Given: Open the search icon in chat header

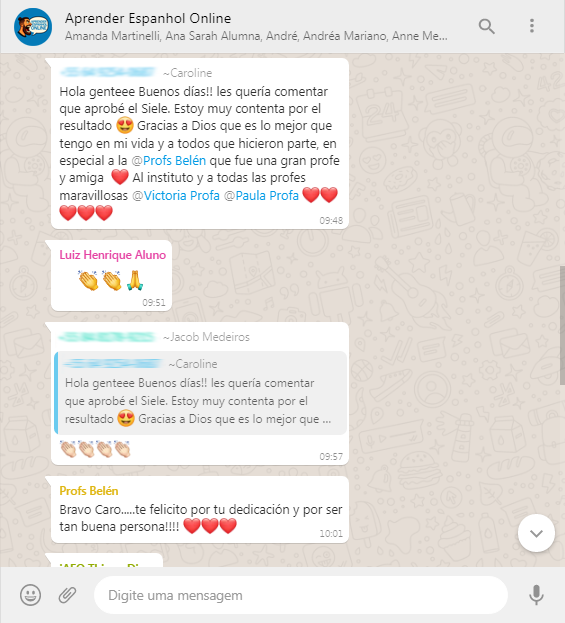Looking at the screenshot, I should [x=486, y=27].
